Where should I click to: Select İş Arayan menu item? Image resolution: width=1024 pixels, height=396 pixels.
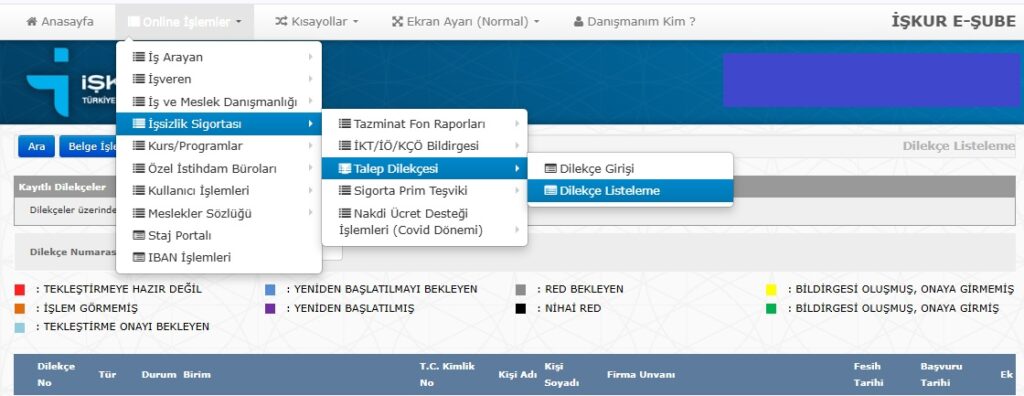219,57
